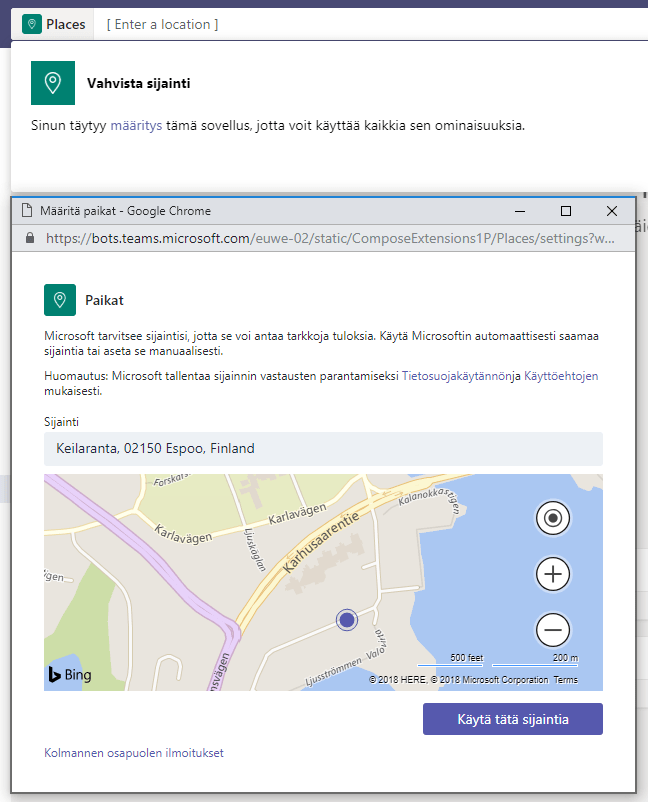Click the padlock icon in the address bar

pos(28,239)
